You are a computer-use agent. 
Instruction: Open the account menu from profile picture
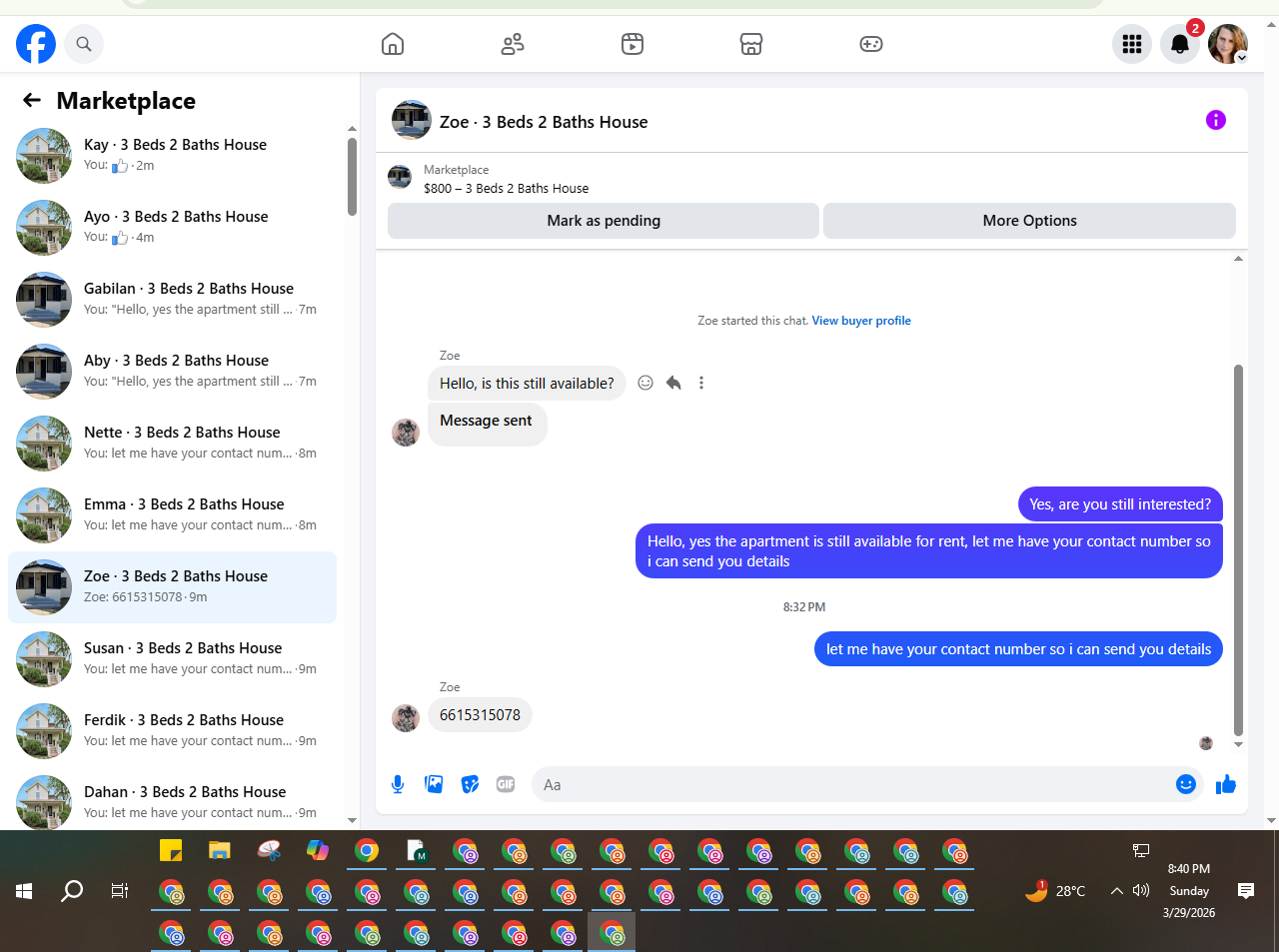[x=1228, y=44]
